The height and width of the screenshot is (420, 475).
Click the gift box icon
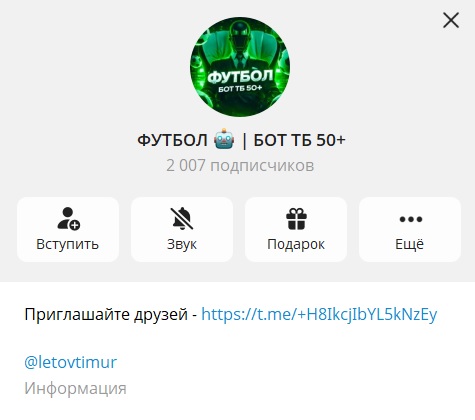click(296, 219)
